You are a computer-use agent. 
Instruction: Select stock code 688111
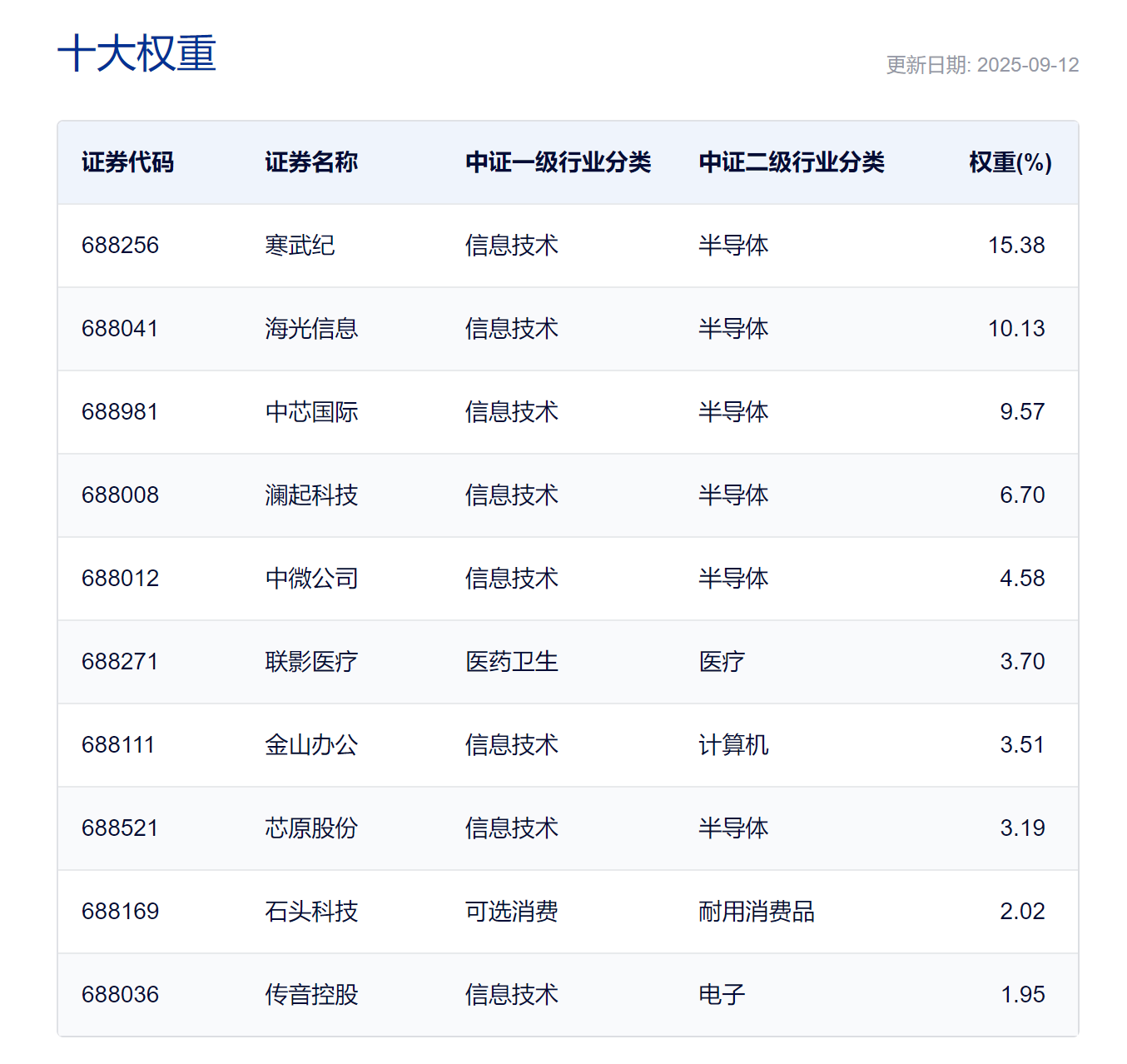(118, 745)
